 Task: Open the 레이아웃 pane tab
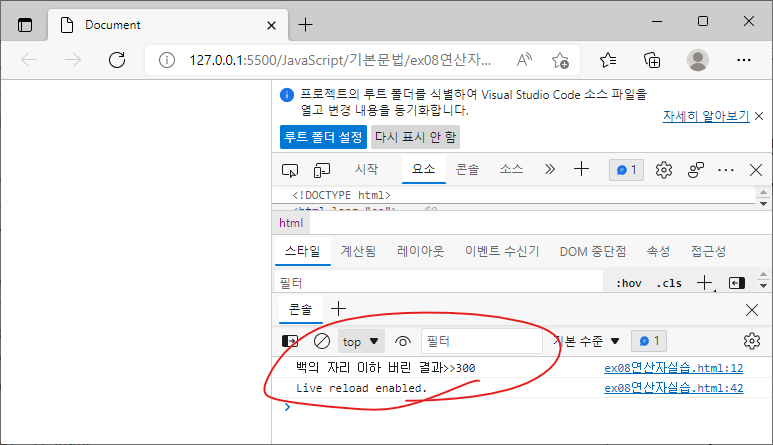click(421, 251)
